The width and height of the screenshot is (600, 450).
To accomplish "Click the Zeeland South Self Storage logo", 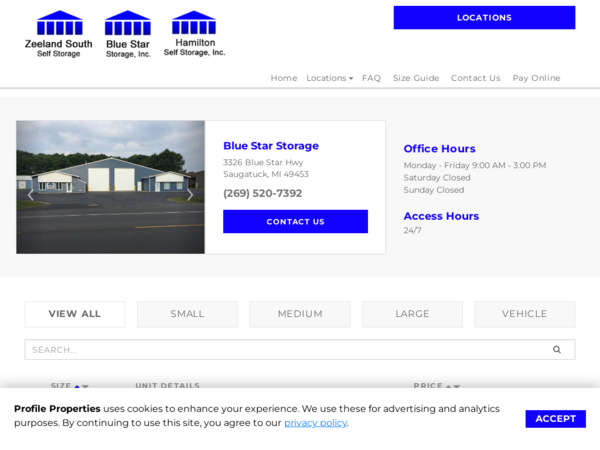I will pos(59,34).
